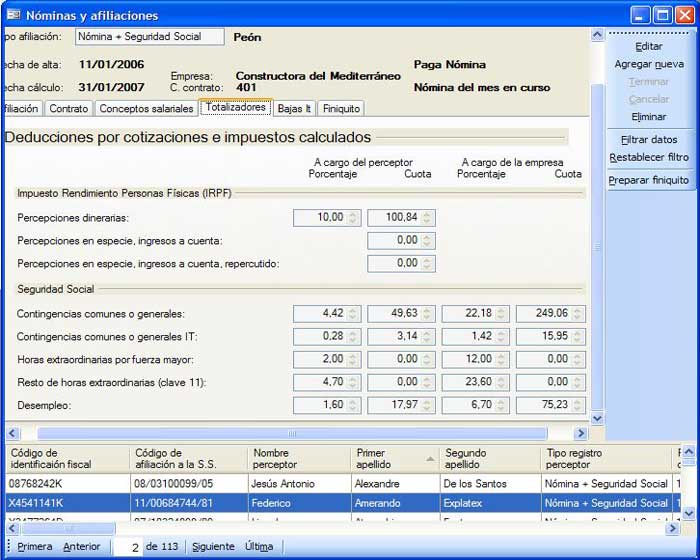
Task: Click Restablecer filtro
Action: [649, 157]
